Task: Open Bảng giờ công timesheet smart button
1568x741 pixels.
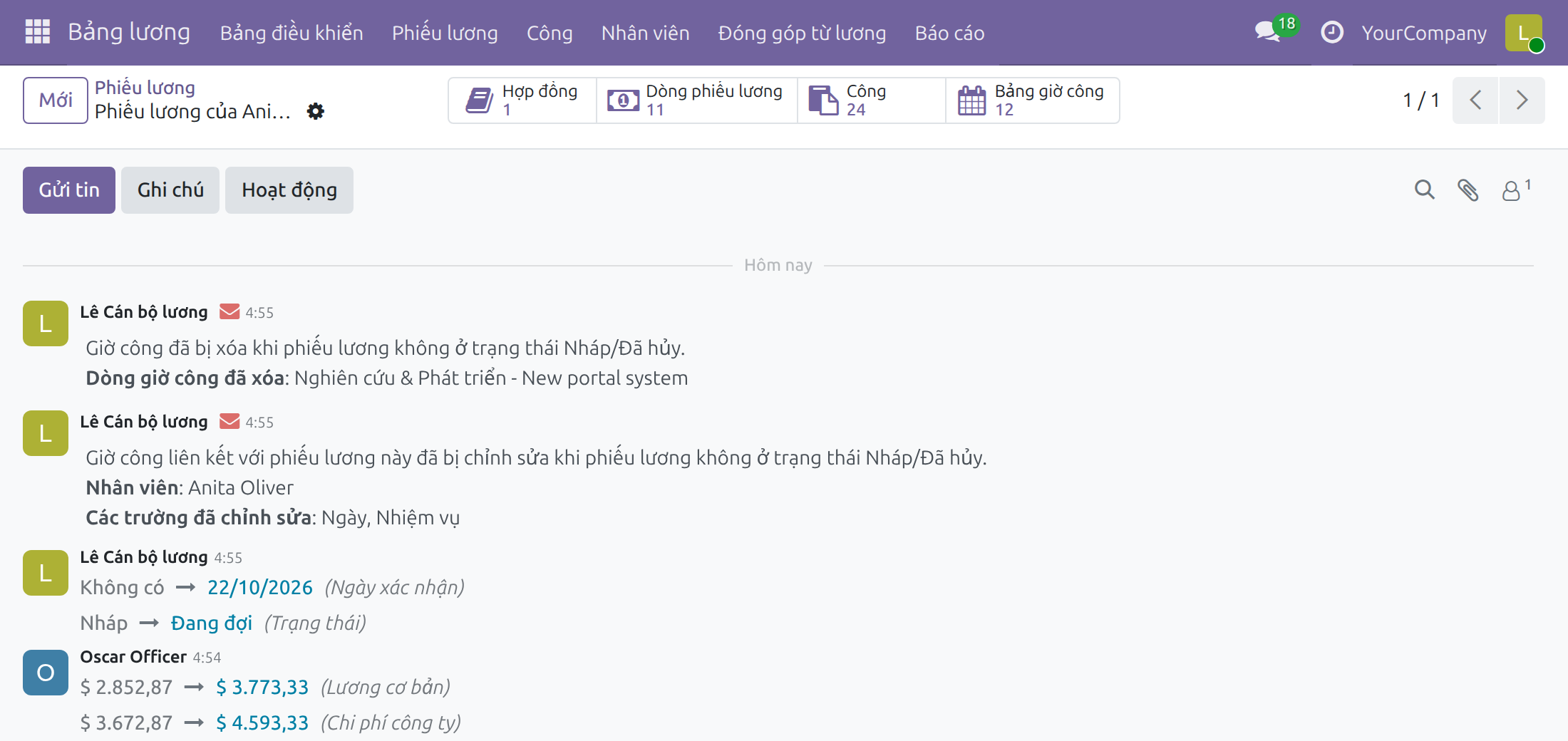Action: point(1032,100)
